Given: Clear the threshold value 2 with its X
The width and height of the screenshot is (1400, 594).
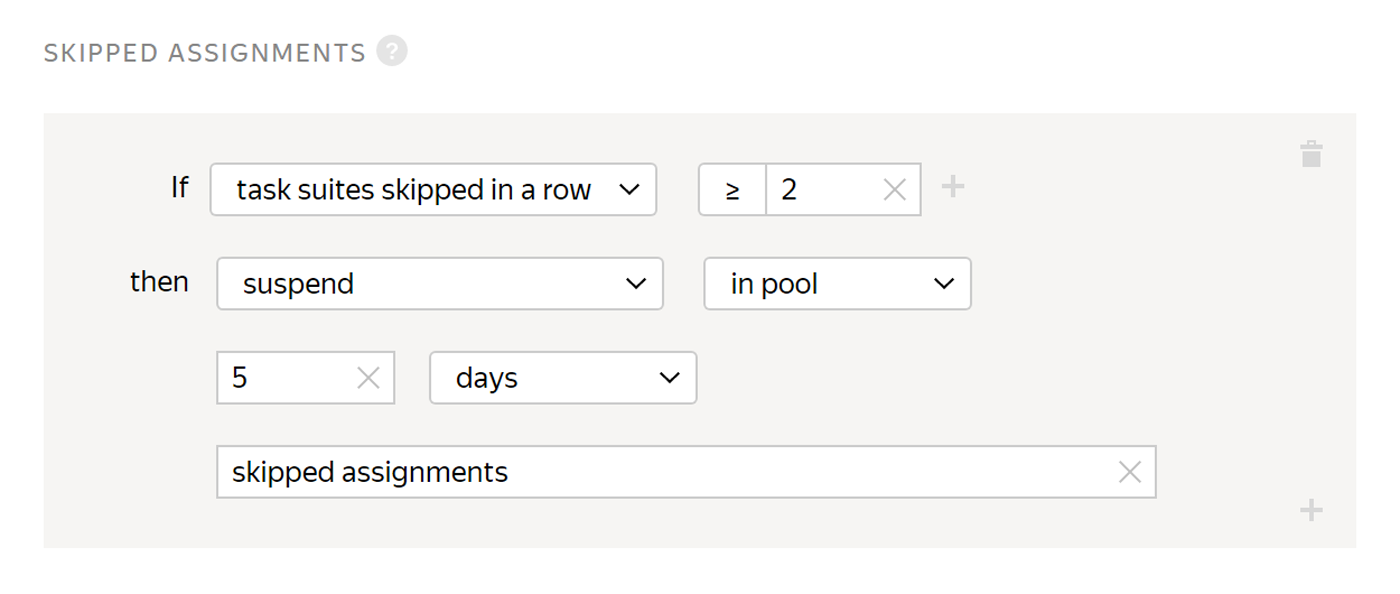Looking at the screenshot, I should 894,190.
